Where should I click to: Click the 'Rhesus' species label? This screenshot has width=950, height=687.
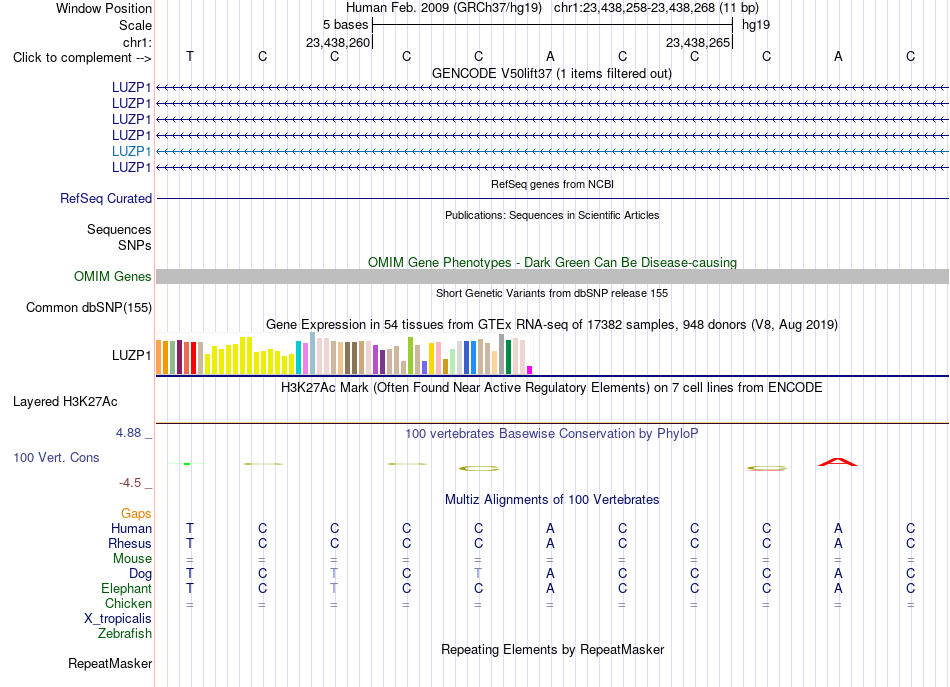130,544
